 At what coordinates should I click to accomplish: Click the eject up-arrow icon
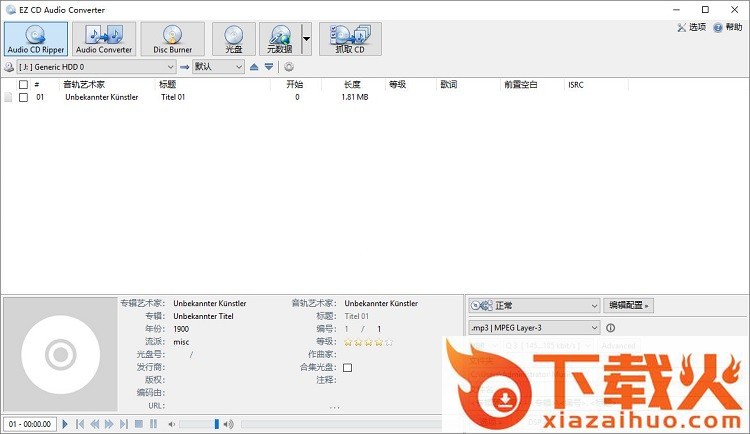(254, 67)
